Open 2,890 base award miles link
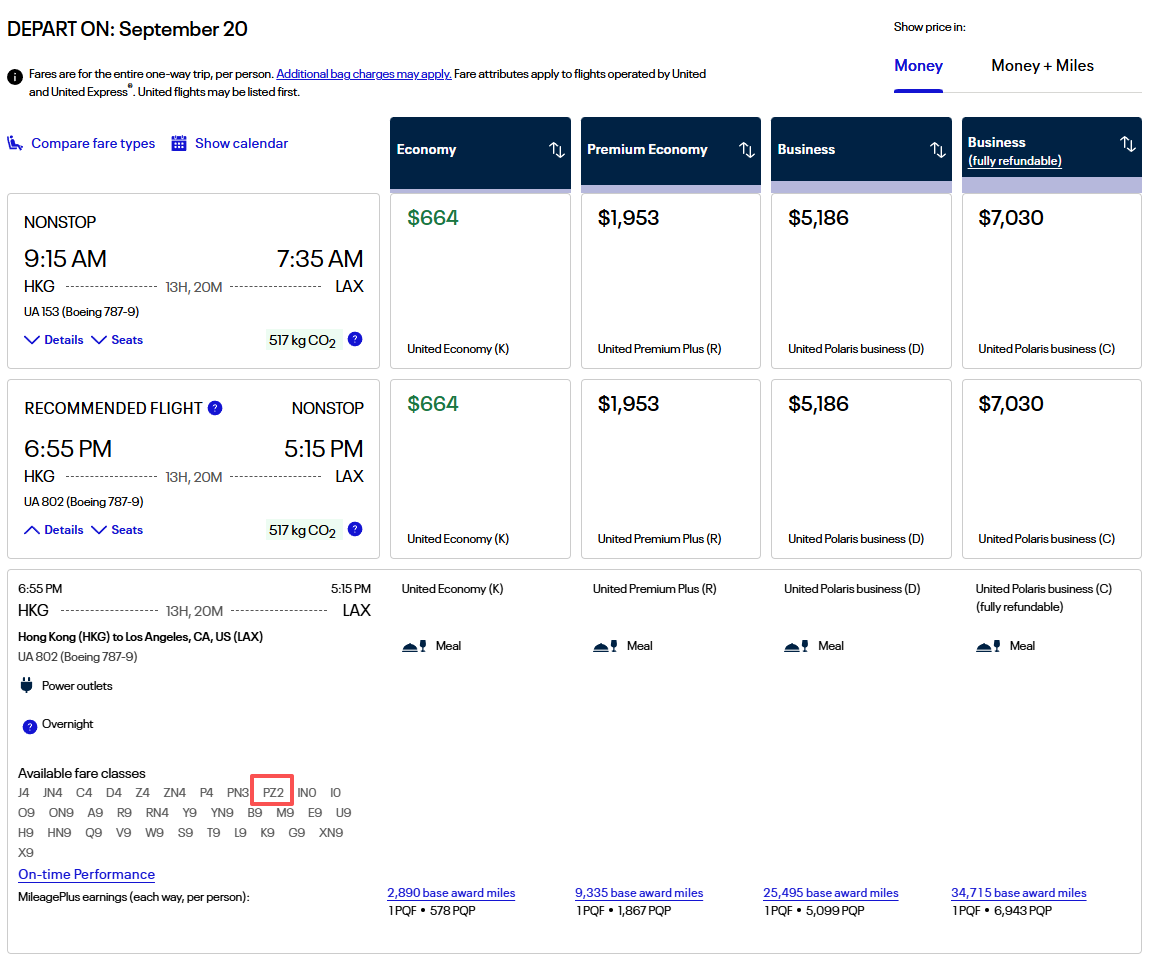The image size is (1163, 961). 451,893
